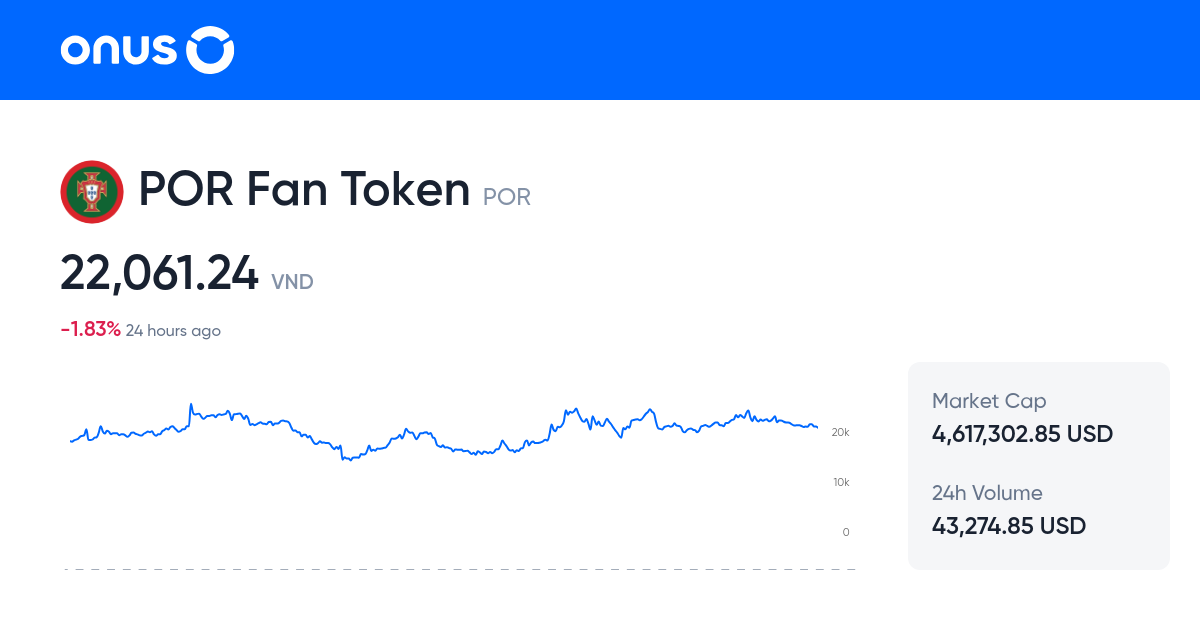Click the 24h Volume label
The image size is (1200, 630).
point(987,493)
